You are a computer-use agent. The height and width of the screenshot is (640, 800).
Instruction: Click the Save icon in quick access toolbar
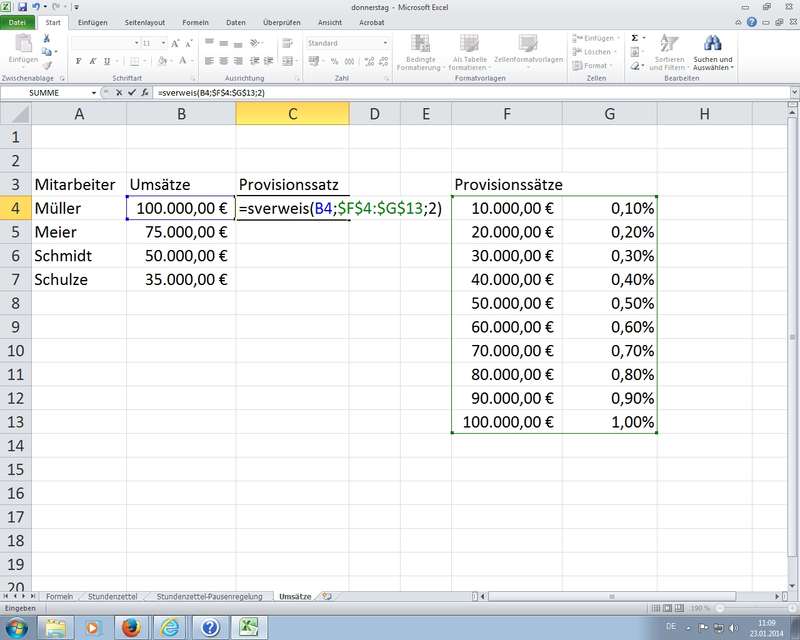click(x=22, y=7)
